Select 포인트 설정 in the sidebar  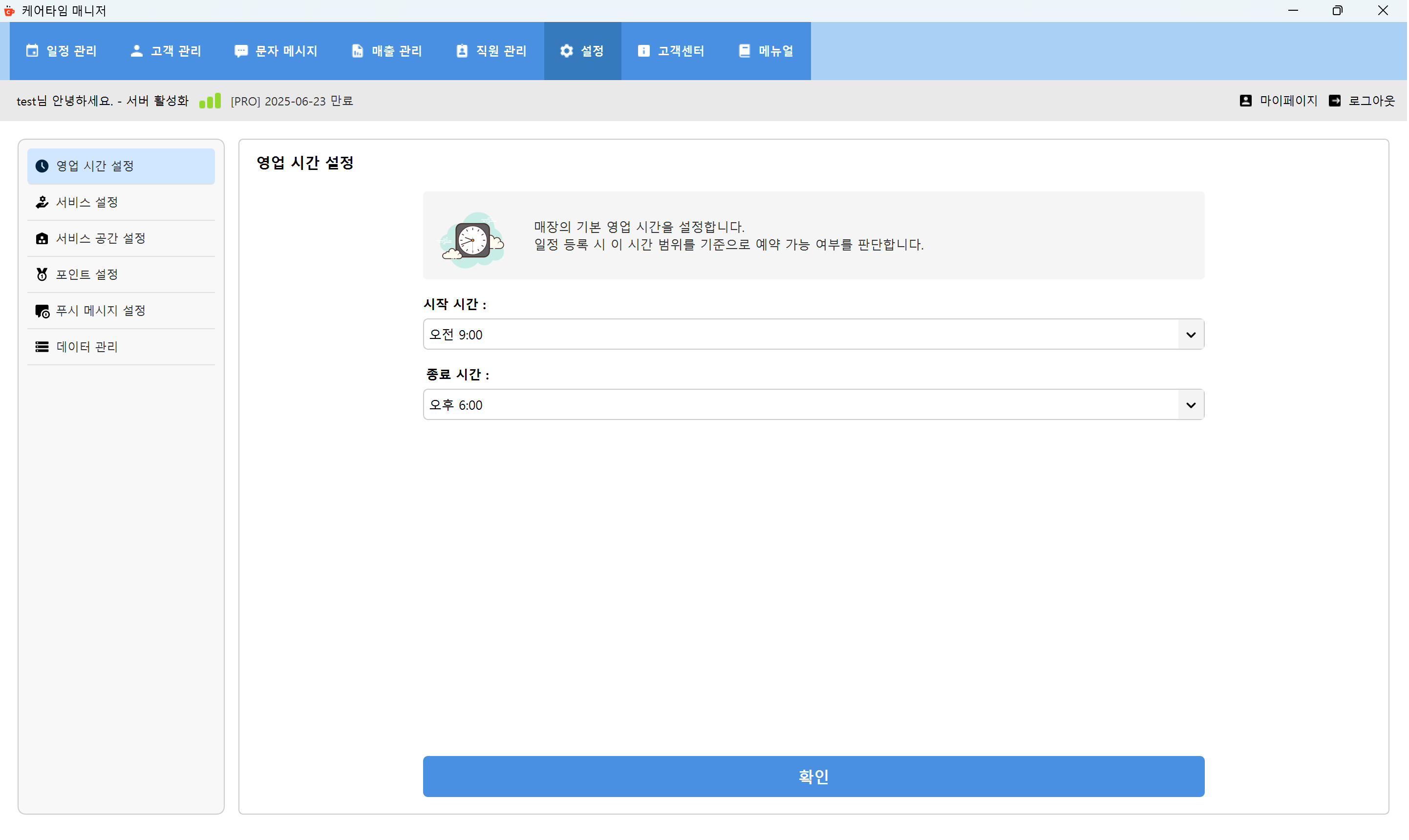pos(86,274)
